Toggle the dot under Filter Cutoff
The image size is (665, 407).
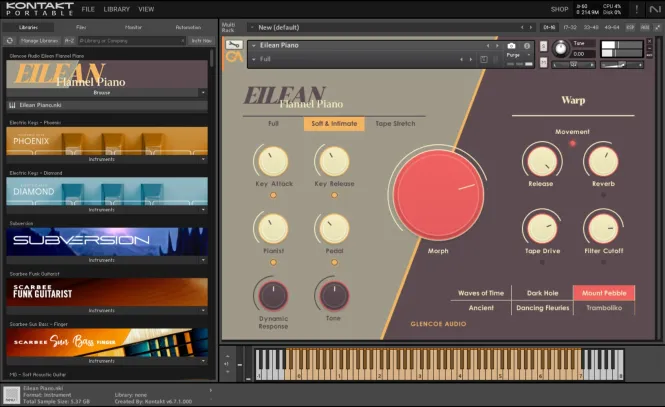point(604,262)
